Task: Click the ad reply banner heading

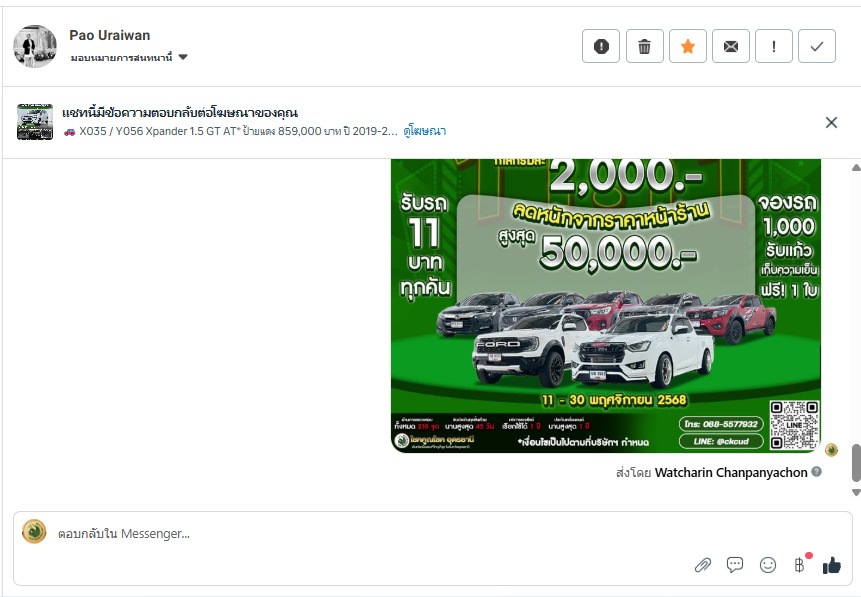Action: coord(180,113)
